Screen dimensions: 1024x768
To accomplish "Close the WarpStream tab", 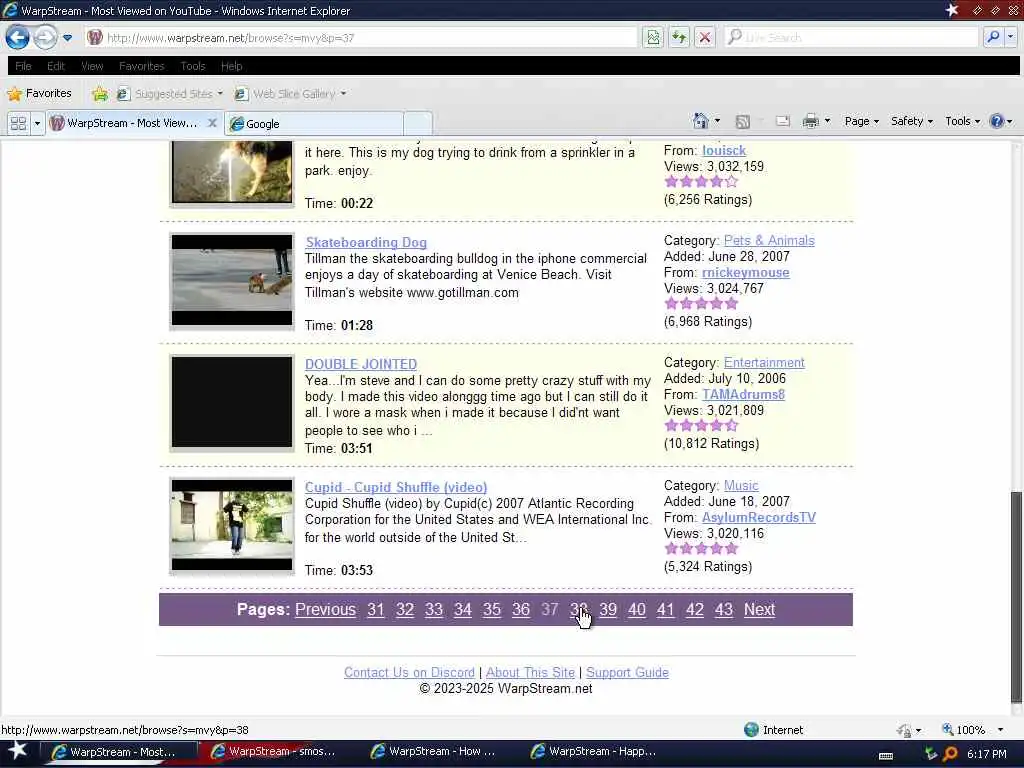I will [212, 123].
